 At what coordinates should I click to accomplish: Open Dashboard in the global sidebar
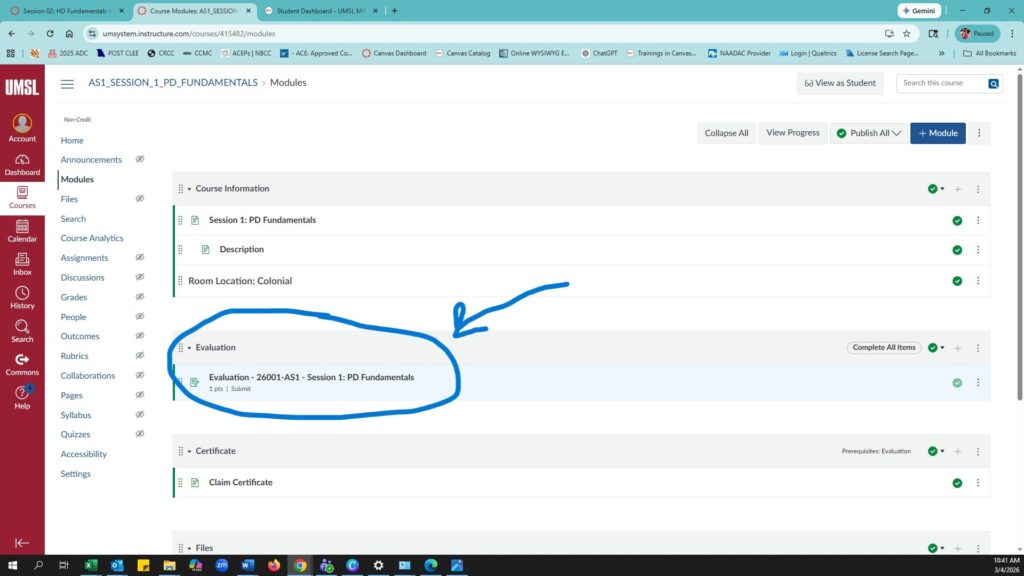coord(22,165)
